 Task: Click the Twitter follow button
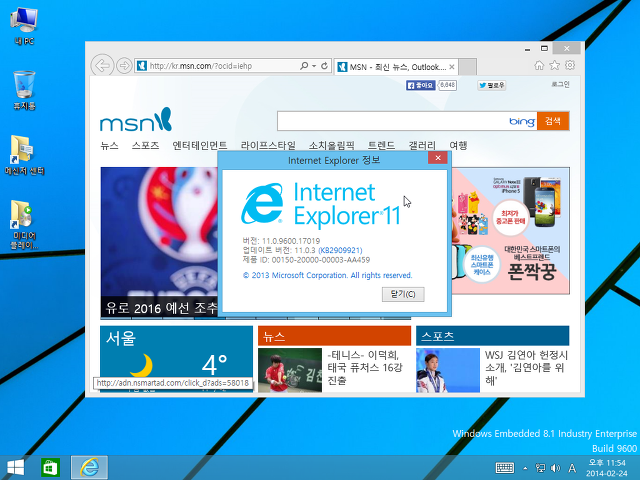pos(492,85)
